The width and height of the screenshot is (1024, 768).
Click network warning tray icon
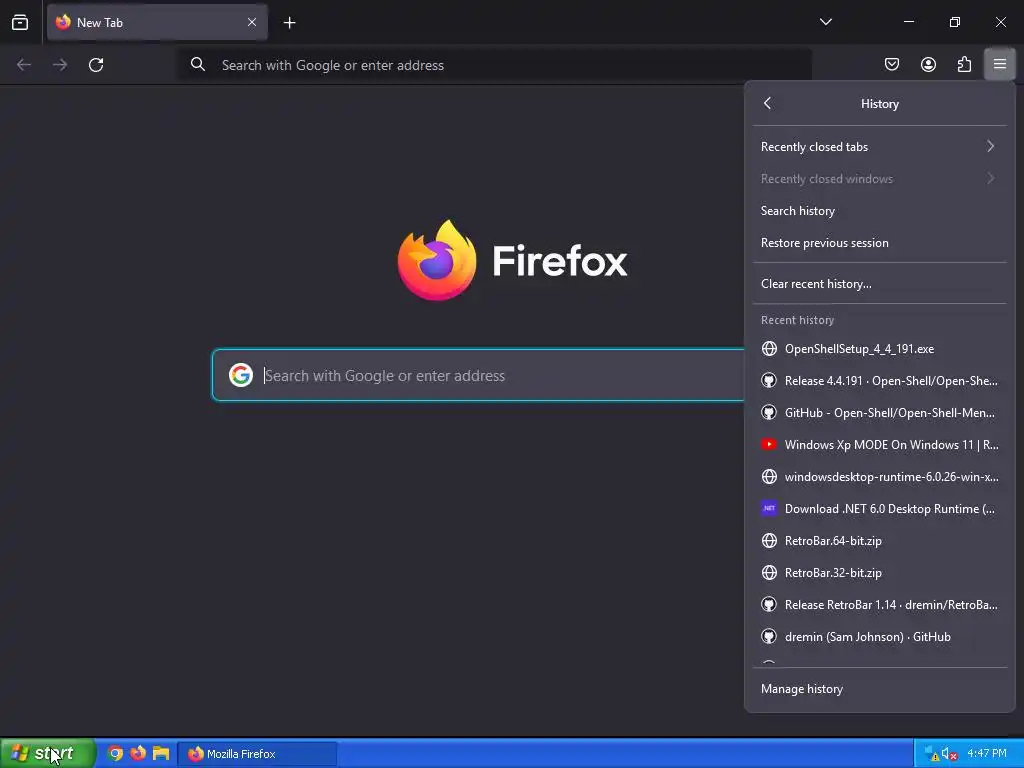point(932,754)
